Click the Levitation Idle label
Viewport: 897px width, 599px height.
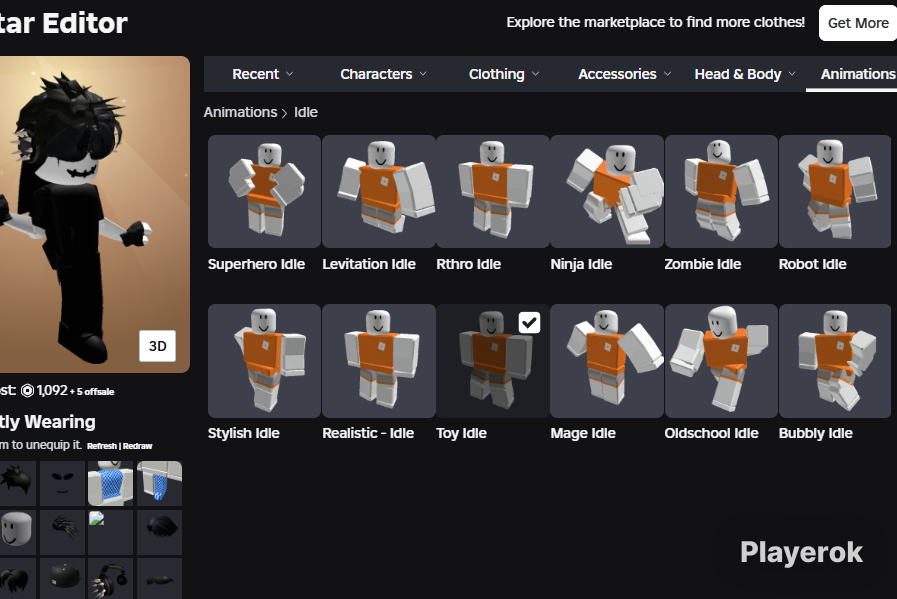[369, 264]
